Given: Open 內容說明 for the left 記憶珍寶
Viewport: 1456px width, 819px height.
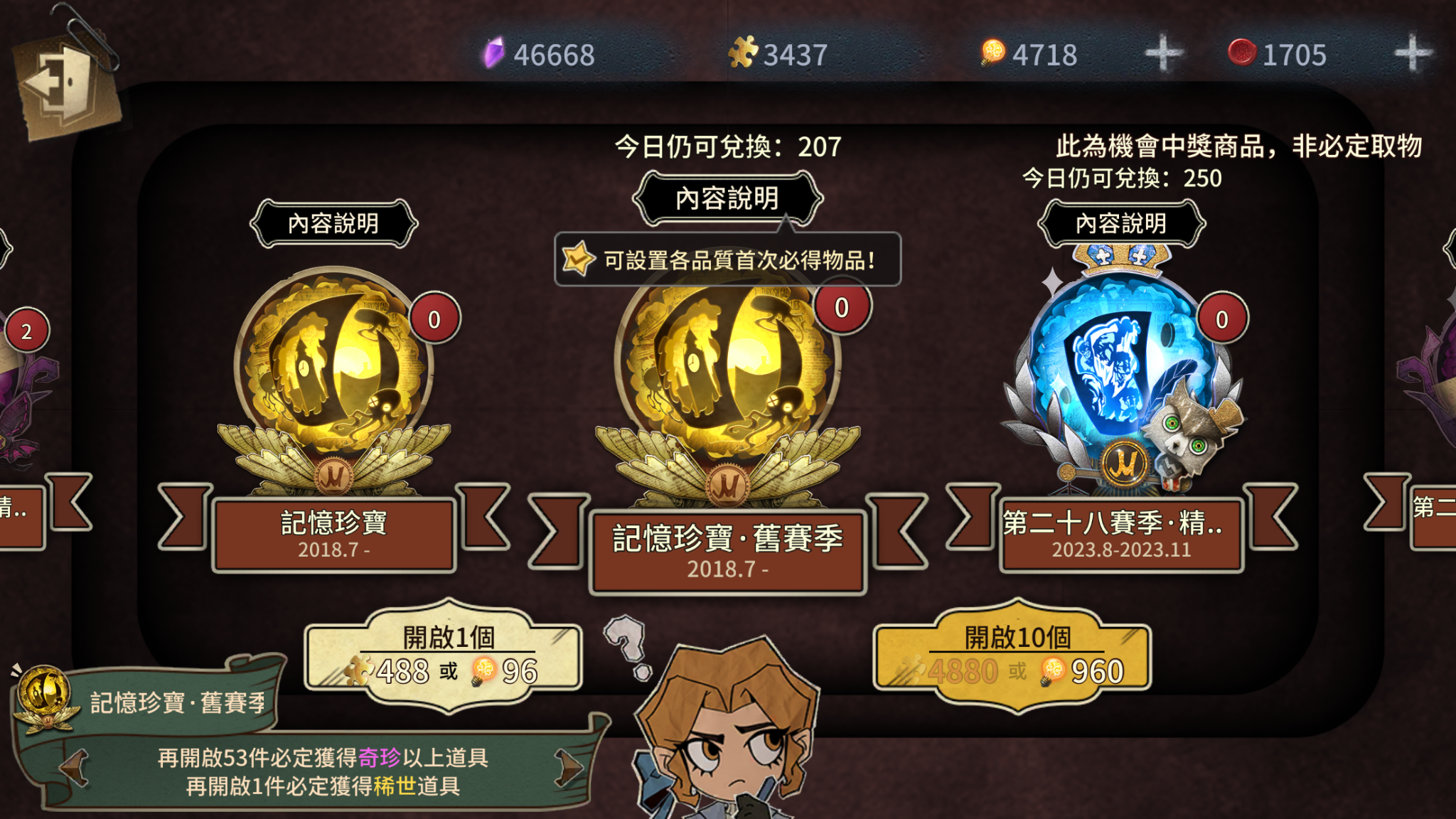Looking at the screenshot, I should point(333,224).
